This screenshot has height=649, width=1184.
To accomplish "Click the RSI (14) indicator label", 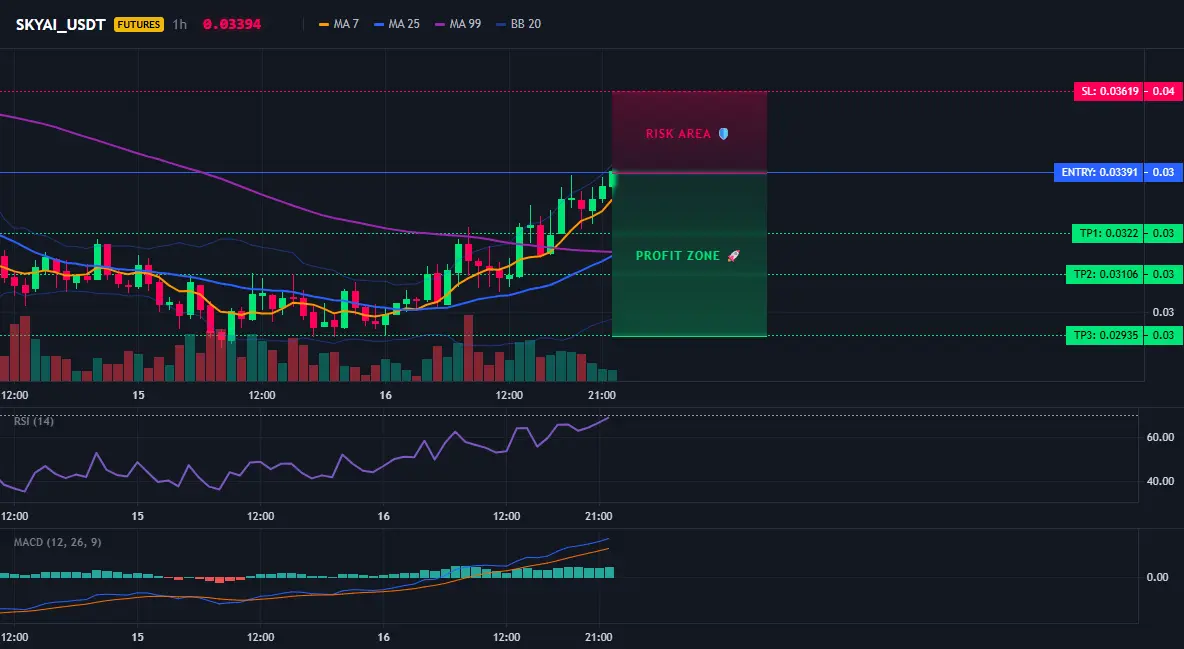I will click(x=34, y=421).
